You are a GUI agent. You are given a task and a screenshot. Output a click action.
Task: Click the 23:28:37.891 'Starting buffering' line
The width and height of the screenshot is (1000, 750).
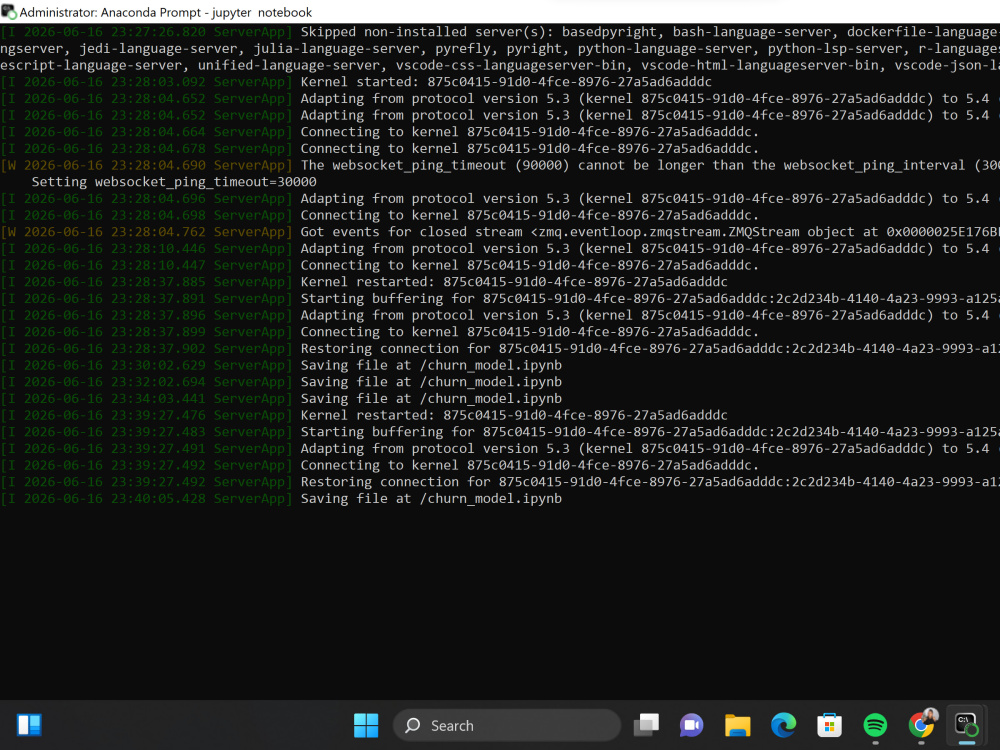(x=500, y=298)
